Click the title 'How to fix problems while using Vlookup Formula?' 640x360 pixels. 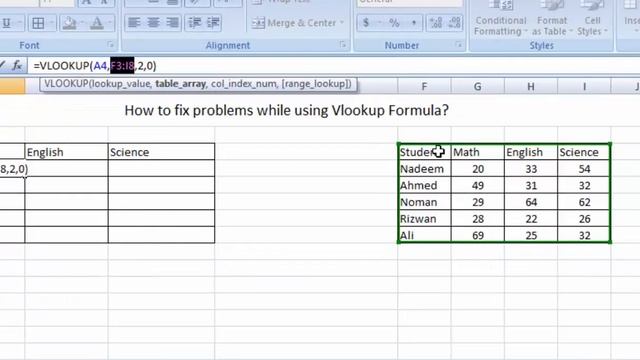[287, 110]
